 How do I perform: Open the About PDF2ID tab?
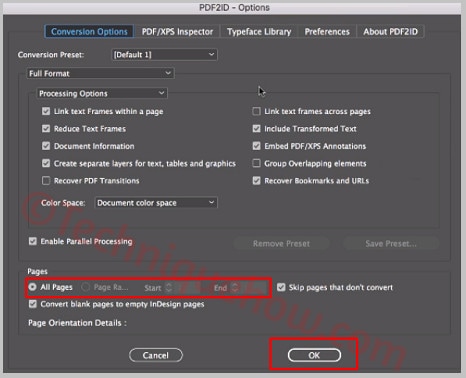pos(390,32)
